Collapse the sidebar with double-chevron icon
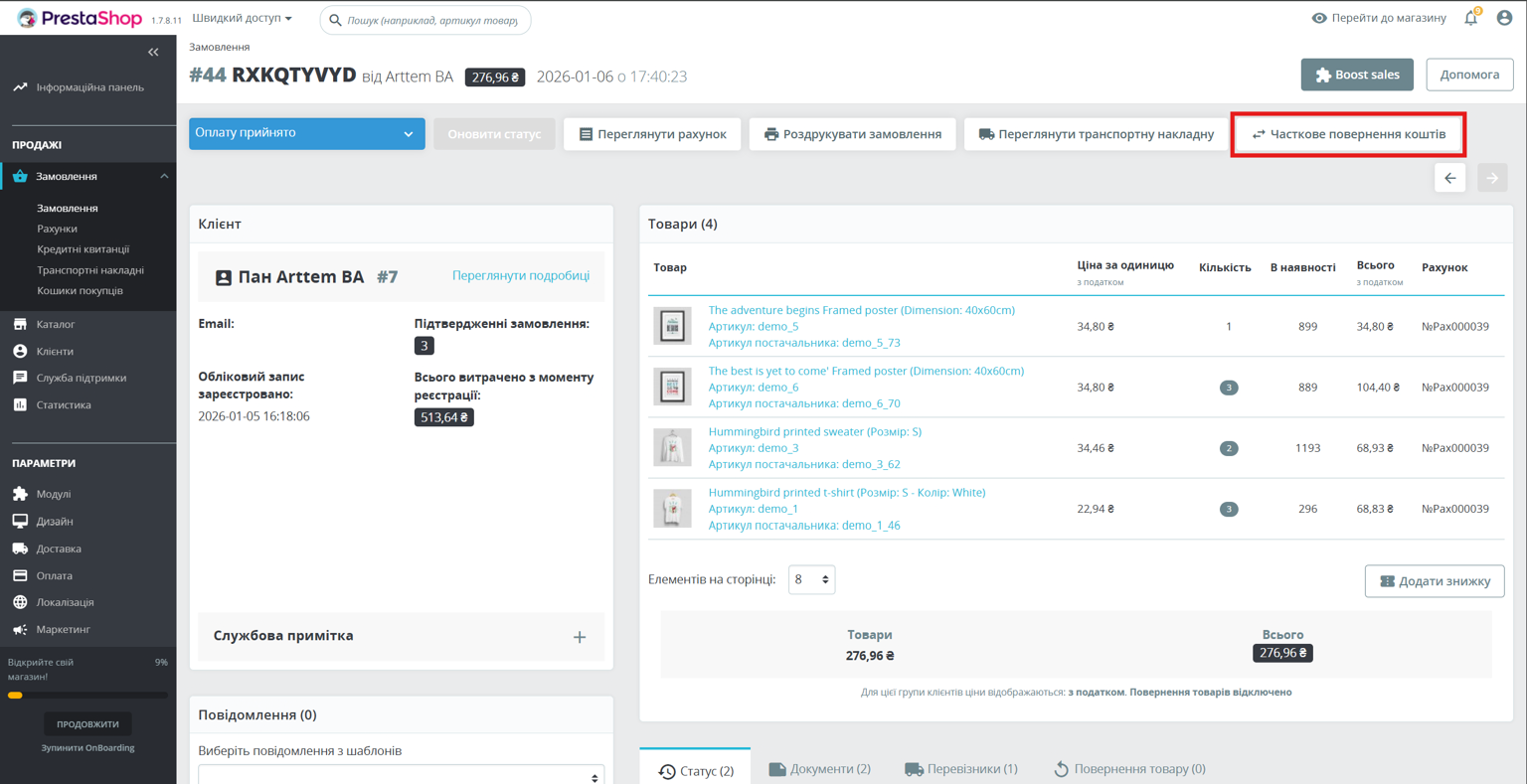The width and height of the screenshot is (1527, 784). (x=153, y=52)
